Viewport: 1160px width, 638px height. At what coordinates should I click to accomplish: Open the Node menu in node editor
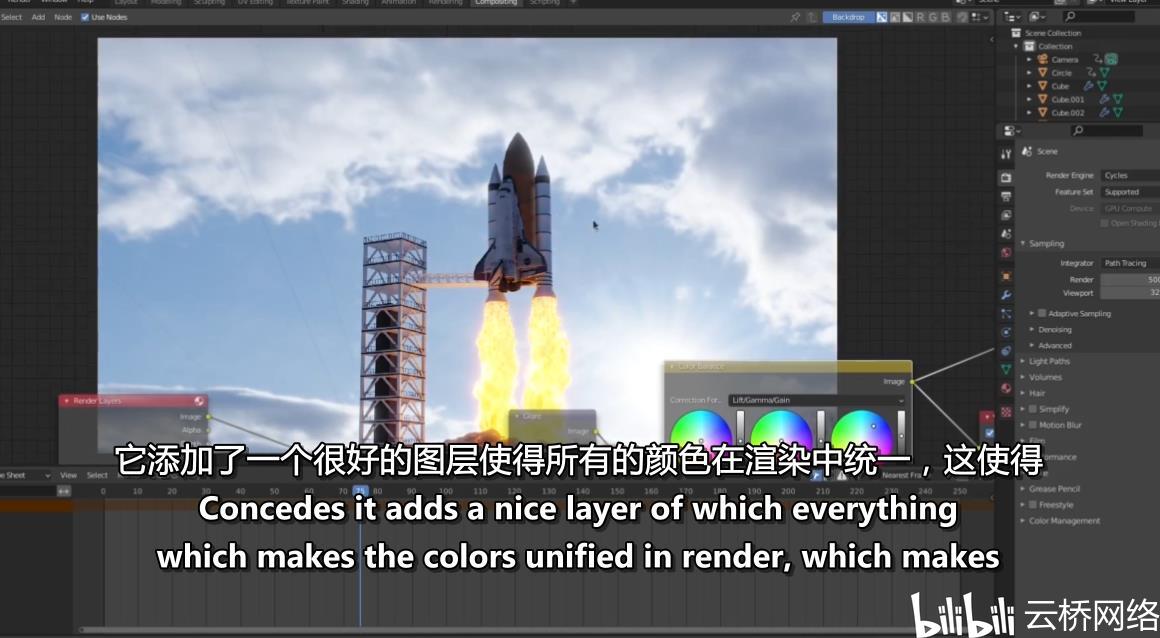pyautogui.click(x=63, y=17)
